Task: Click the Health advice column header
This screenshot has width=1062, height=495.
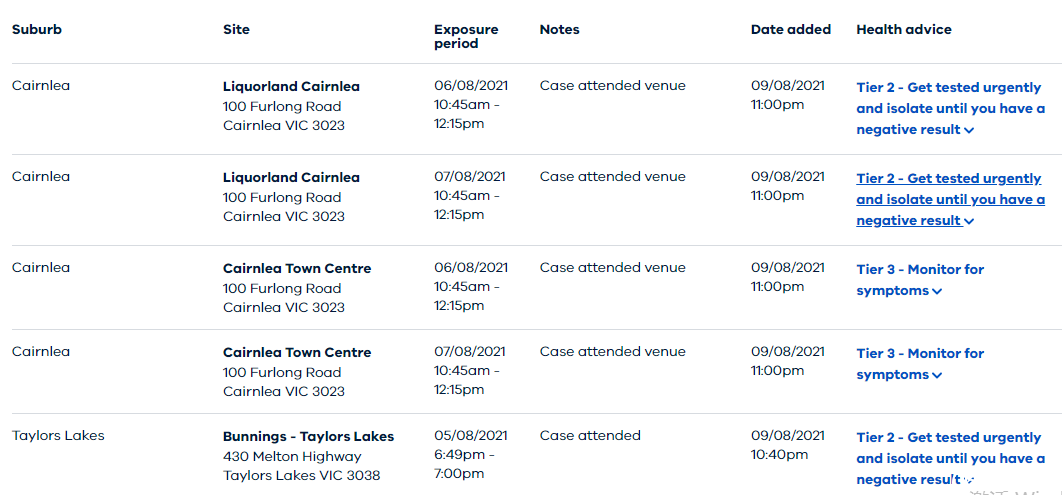Action: pos(904,30)
